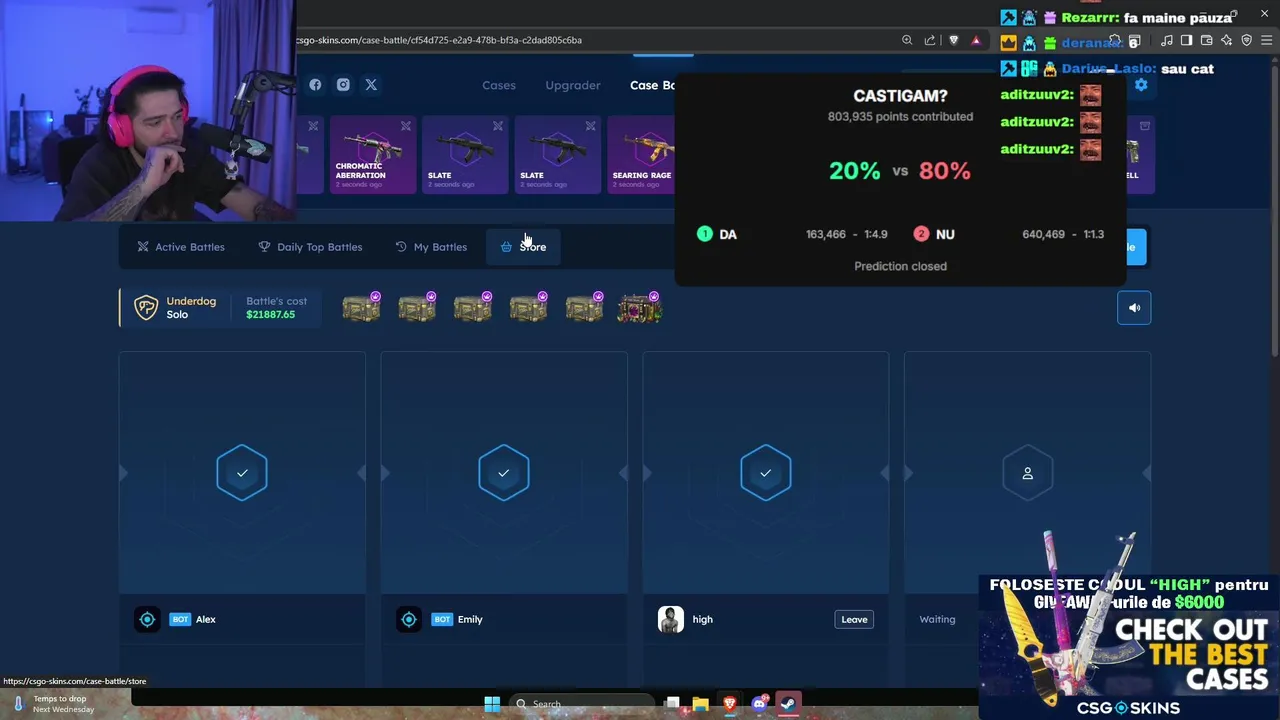
Task: Open the Leo AI sparkle icon
Action: [x=1226, y=40]
